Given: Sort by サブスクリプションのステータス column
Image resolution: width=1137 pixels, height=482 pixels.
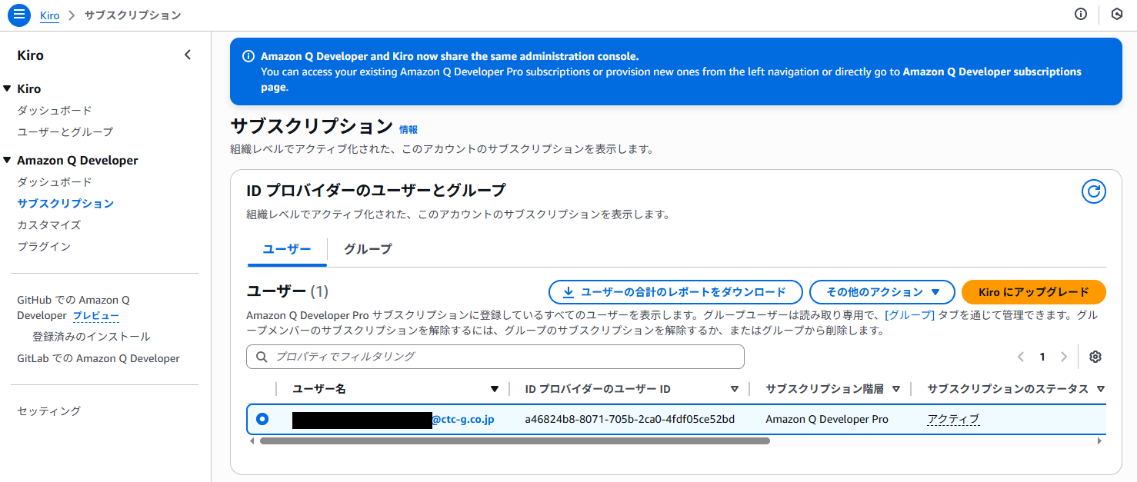Looking at the screenshot, I should 1100,389.
